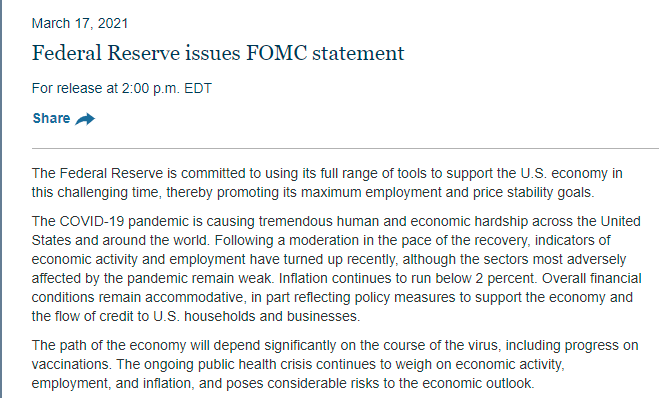Screen dimensions: 667x398
Task: Click the Share arrow icon
Action: (85, 119)
